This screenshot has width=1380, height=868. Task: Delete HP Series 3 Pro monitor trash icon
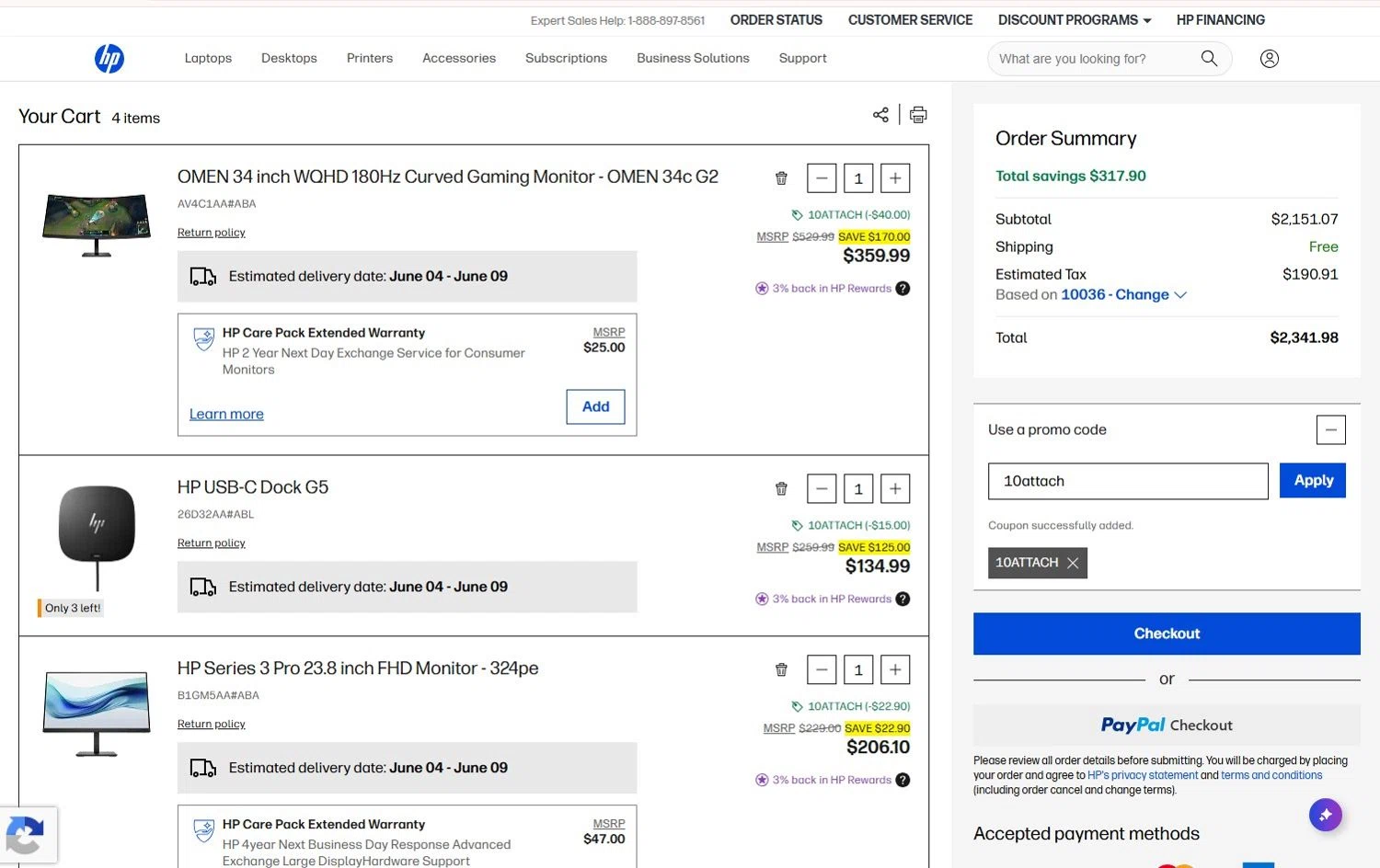tap(781, 670)
